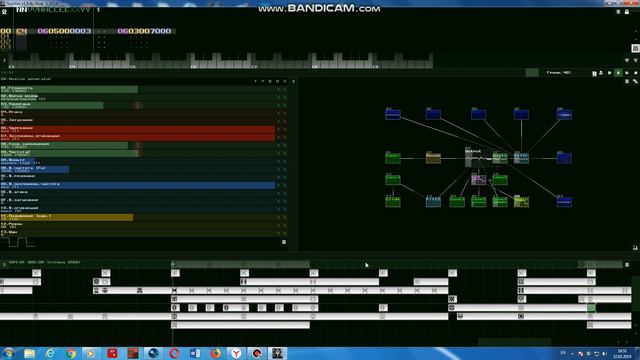The width and height of the screenshot is (640, 360).
Task: Click the piano keyboard strip above the controllers
Action: pos(221,60)
